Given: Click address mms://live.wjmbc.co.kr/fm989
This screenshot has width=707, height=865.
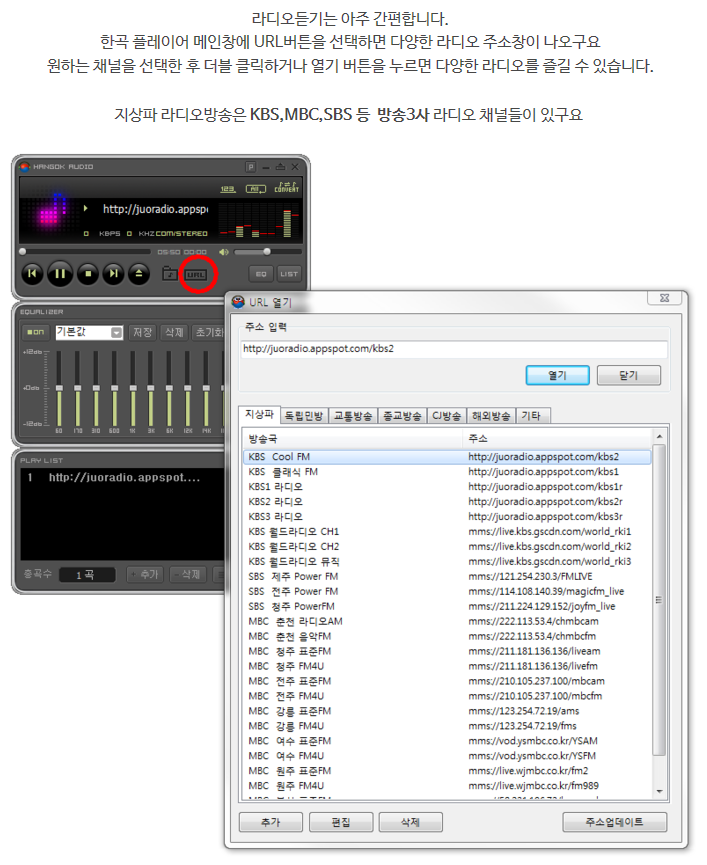Looking at the screenshot, I should pyautogui.click(x=533, y=786).
